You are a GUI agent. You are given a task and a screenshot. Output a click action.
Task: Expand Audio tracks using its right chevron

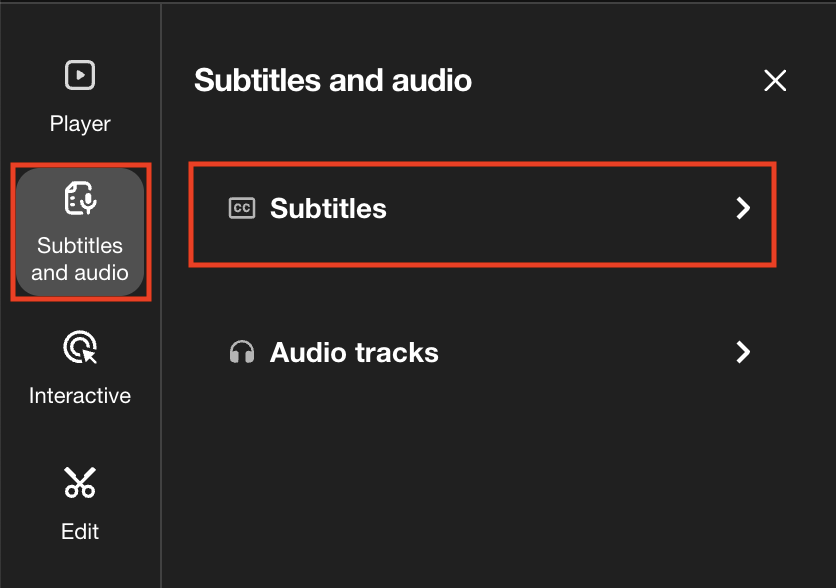point(743,352)
